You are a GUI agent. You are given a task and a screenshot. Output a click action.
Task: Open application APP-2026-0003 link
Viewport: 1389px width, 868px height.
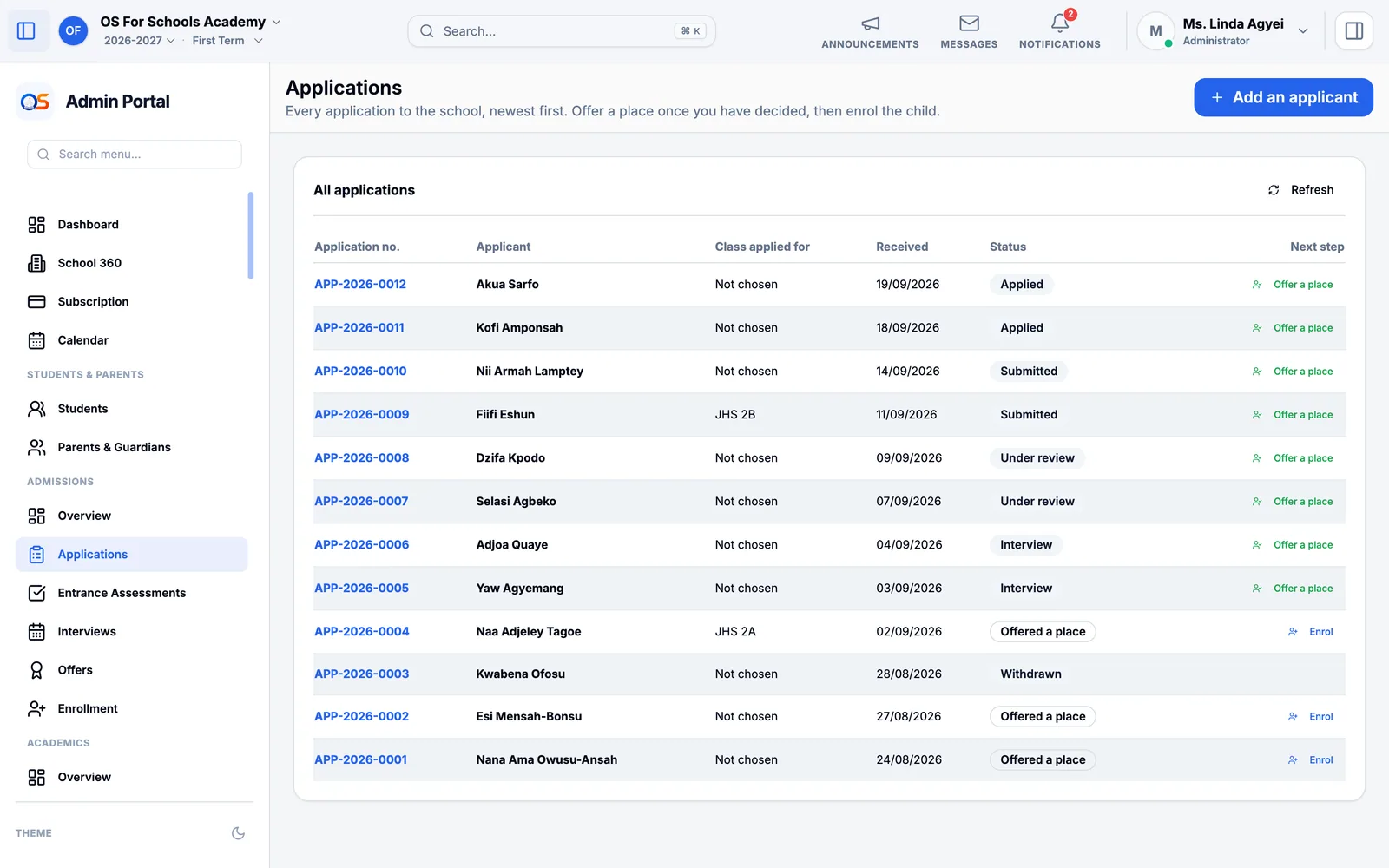click(361, 674)
